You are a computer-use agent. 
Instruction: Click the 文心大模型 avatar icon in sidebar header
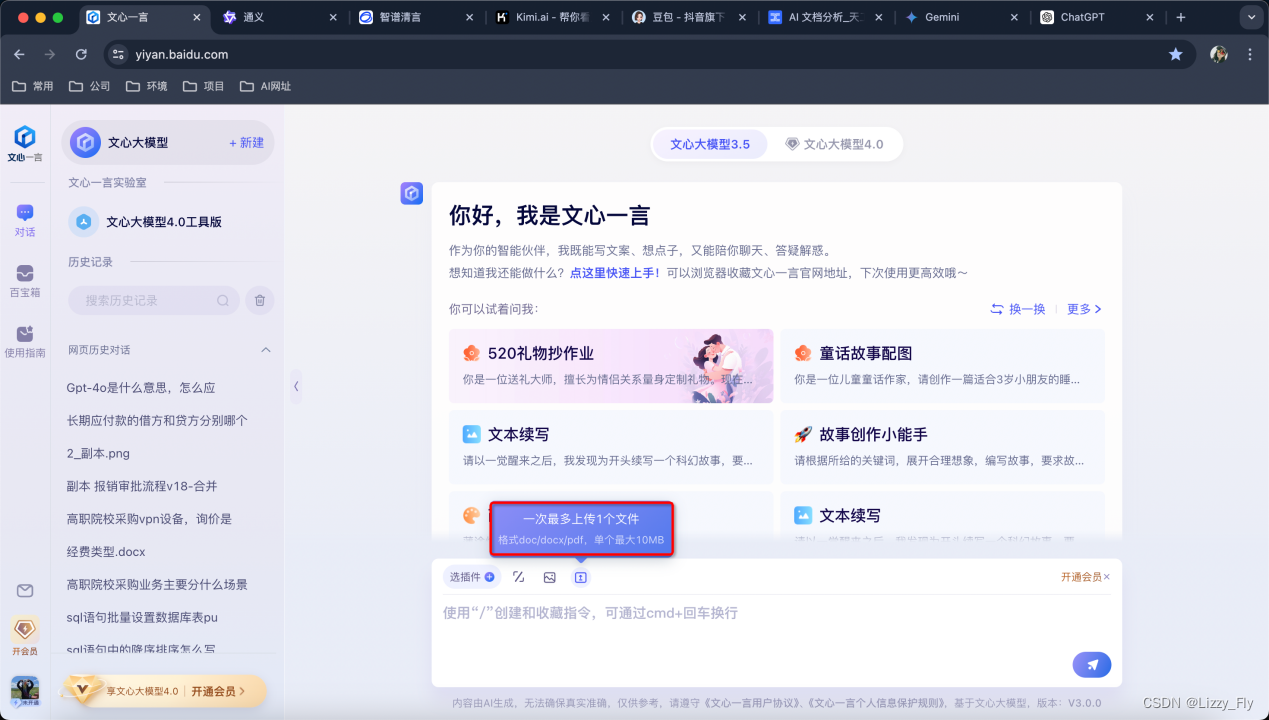[x=85, y=143]
